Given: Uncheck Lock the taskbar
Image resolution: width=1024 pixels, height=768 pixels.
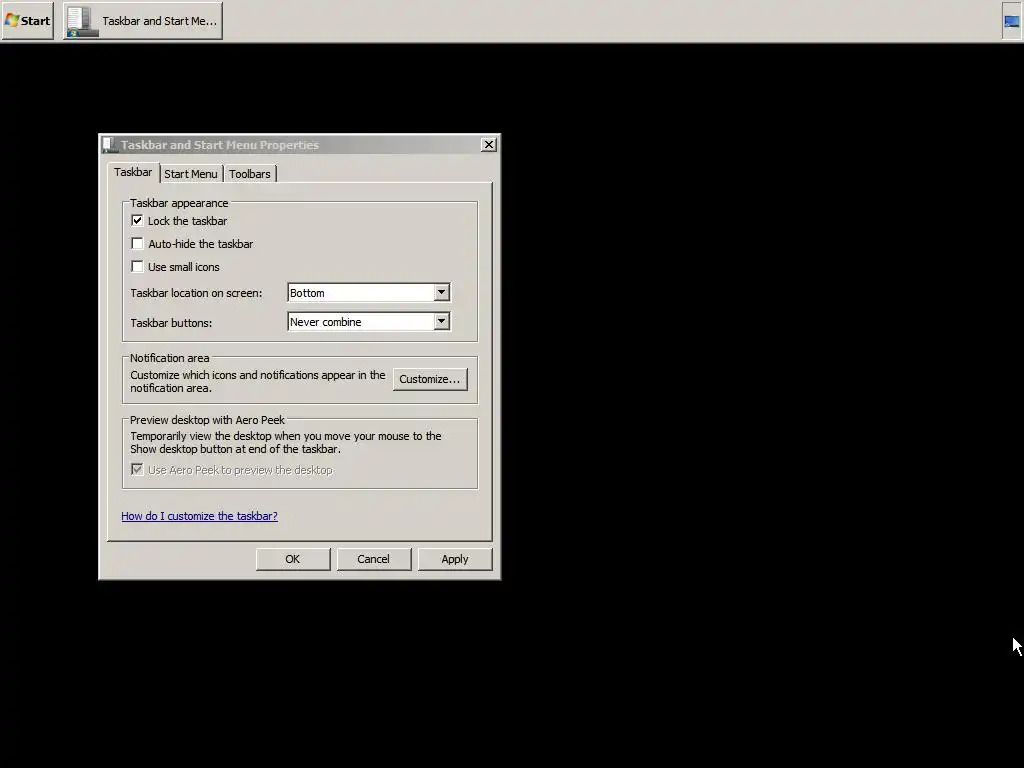Looking at the screenshot, I should tap(137, 221).
